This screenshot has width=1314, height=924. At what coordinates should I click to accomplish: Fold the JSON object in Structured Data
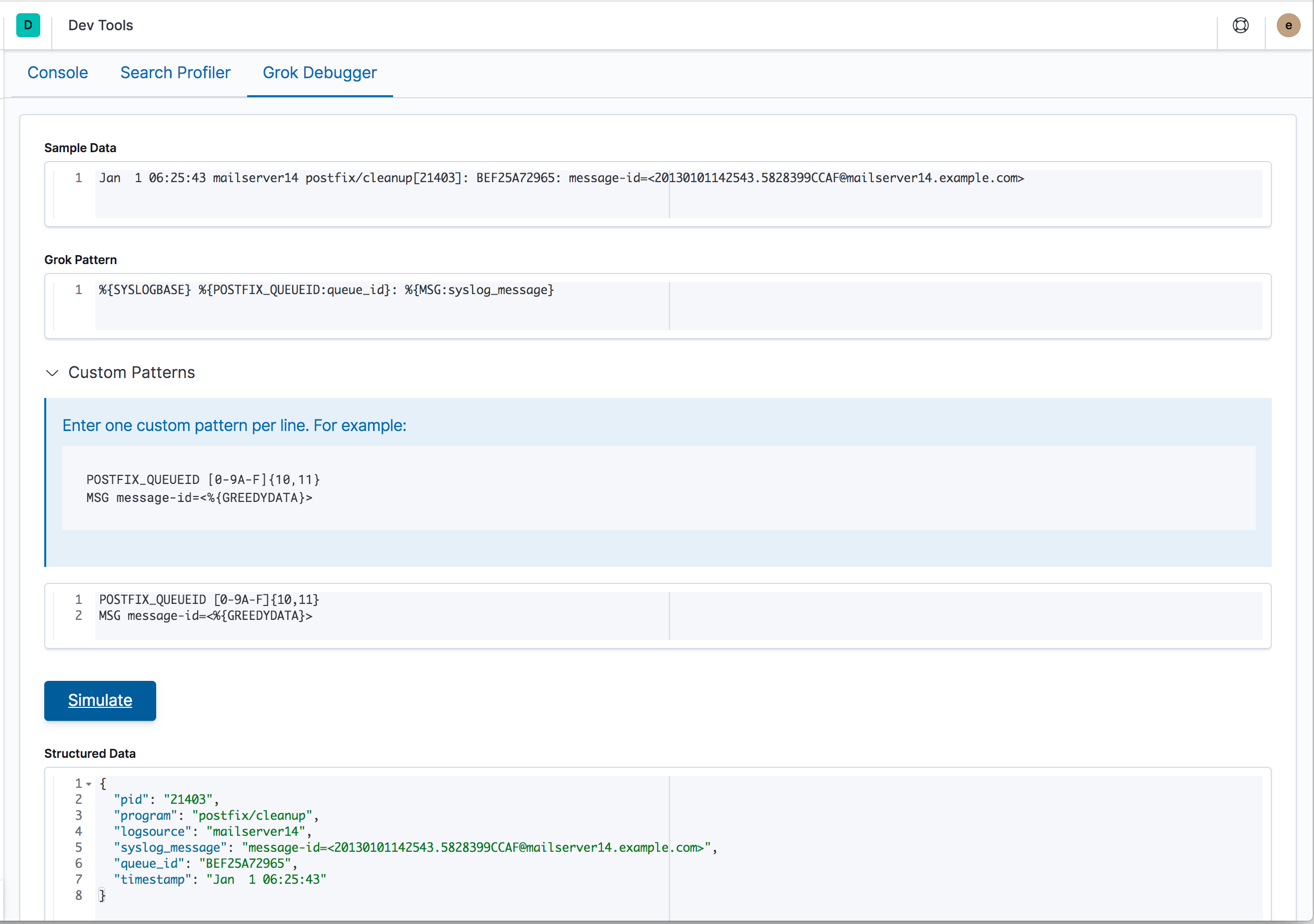88,782
